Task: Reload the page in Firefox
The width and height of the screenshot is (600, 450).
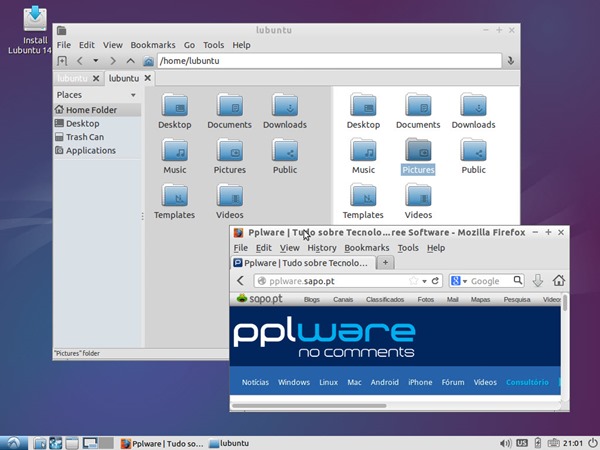Action: 435,281
